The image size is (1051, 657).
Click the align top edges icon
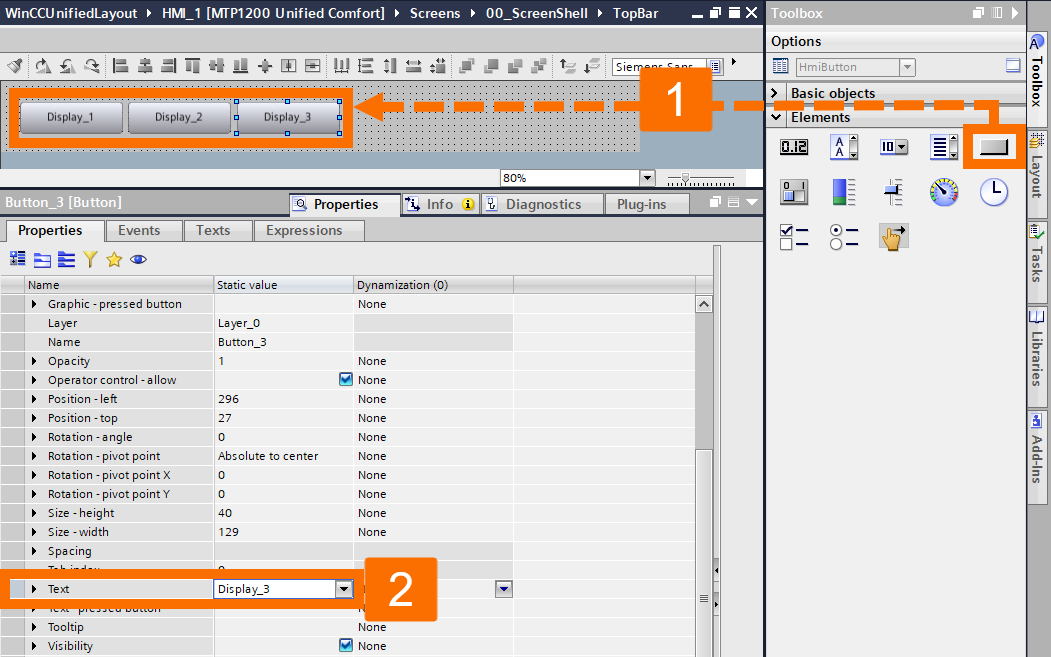192,66
